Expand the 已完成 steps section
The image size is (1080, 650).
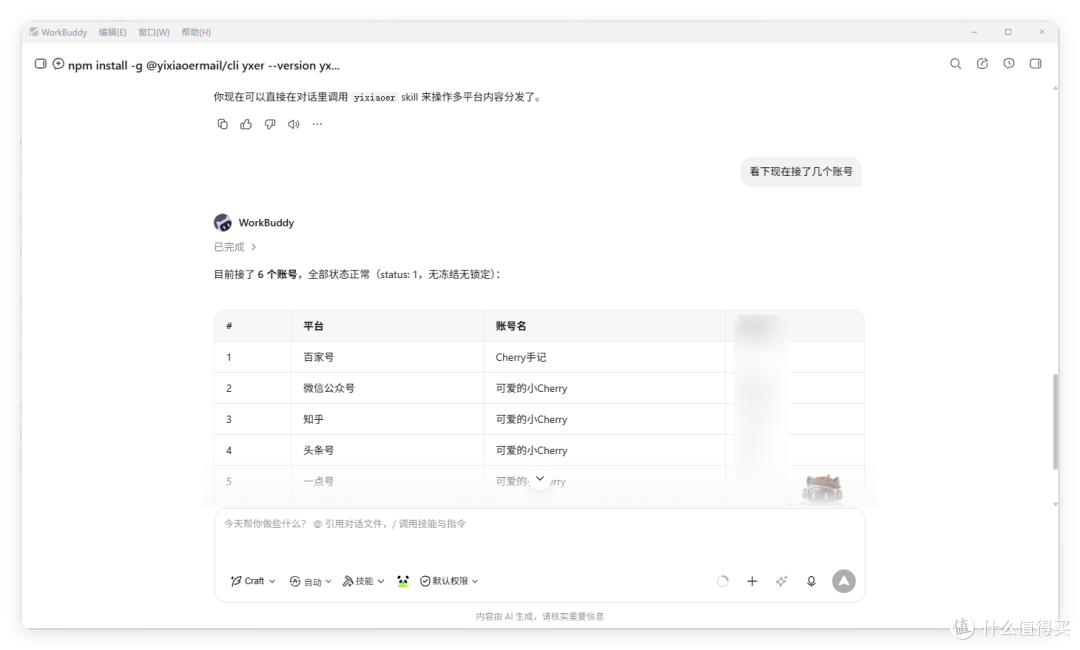[235, 247]
